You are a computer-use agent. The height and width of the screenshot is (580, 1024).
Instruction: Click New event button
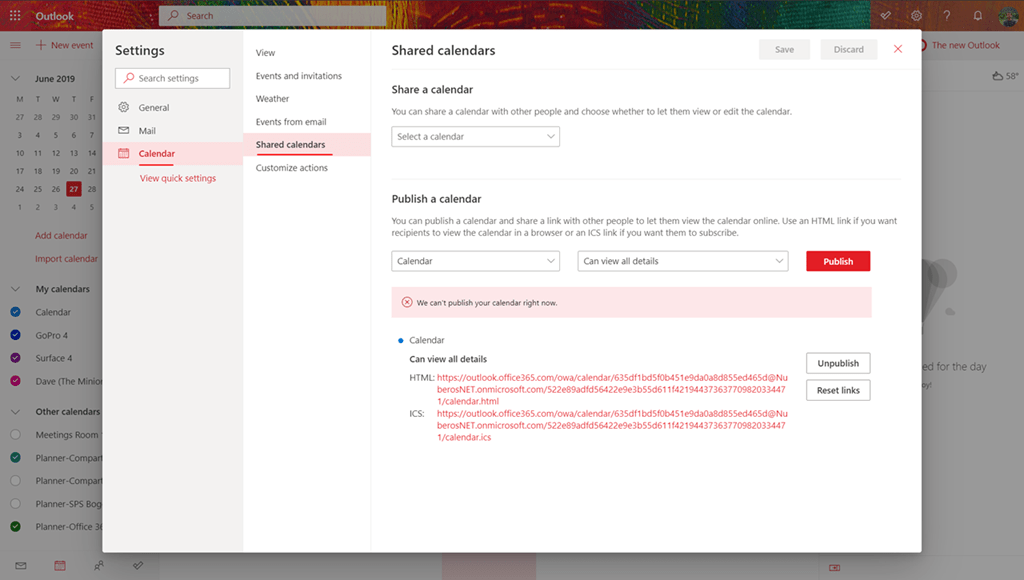[65, 45]
